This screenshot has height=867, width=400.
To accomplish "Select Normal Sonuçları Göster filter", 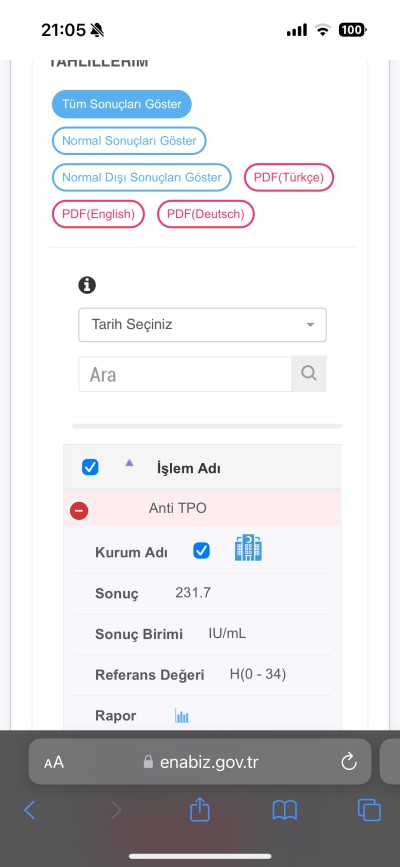I will pos(129,140).
